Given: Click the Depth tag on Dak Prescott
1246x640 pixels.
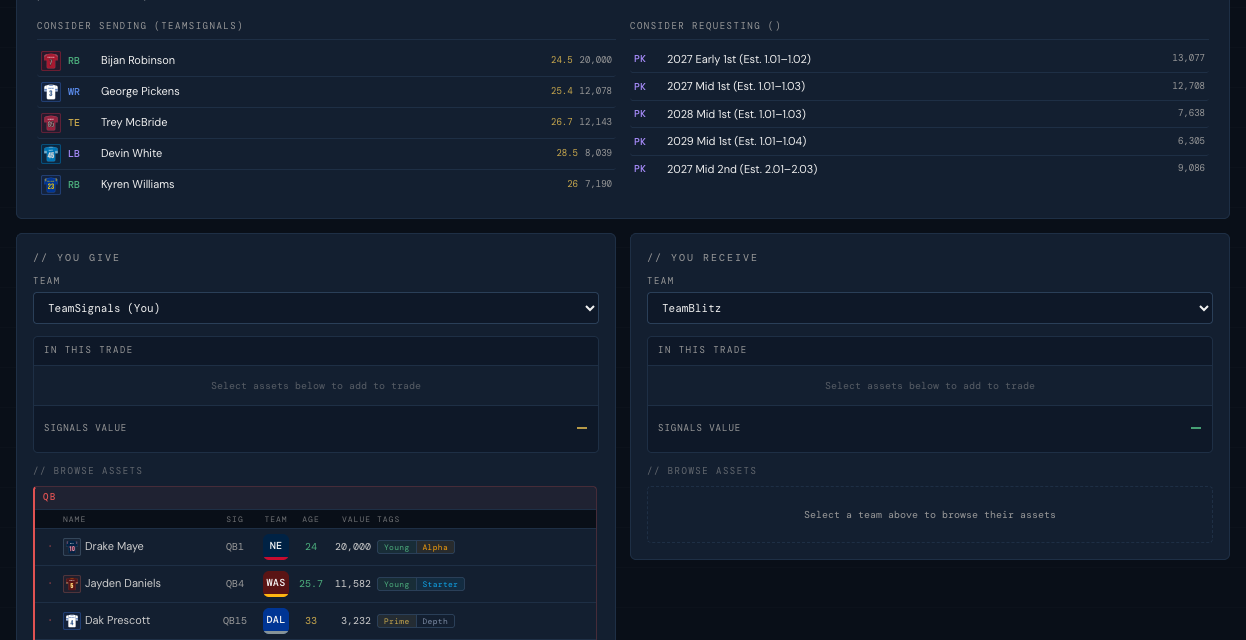Looking at the screenshot, I should (x=435, y=621).
